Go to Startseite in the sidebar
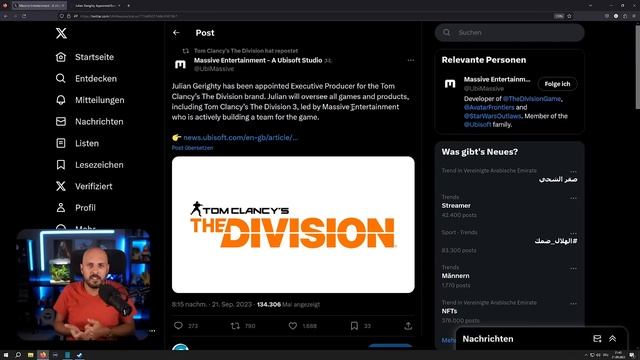640x360 pixels. pyautogui.click(x=94, y=57)
